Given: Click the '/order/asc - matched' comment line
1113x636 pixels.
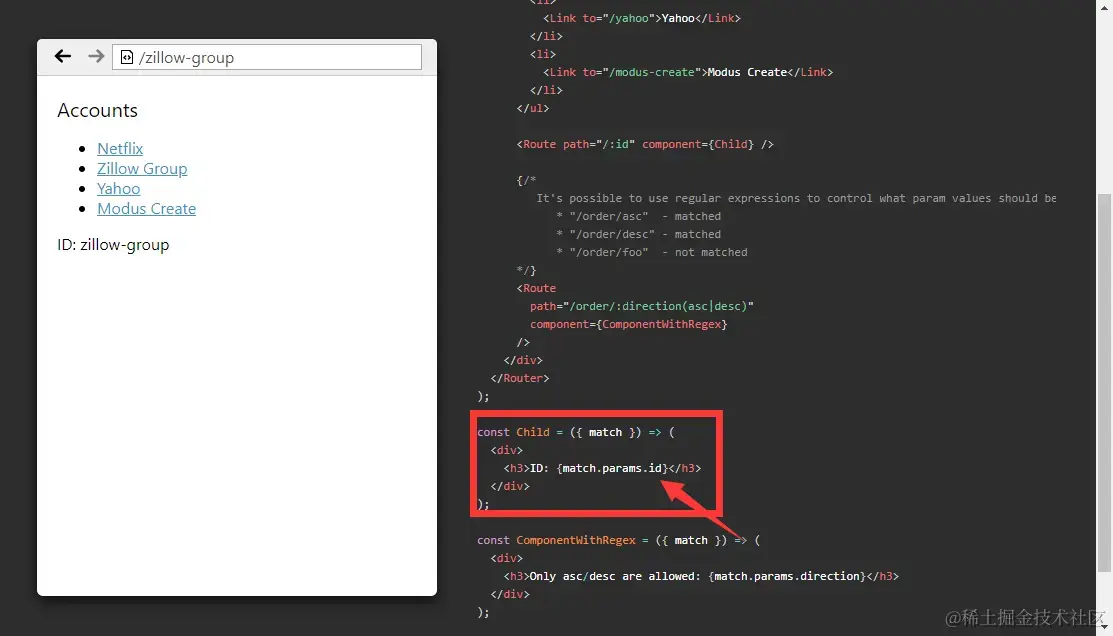Looking at the screenshot, I should click(638, 216).
